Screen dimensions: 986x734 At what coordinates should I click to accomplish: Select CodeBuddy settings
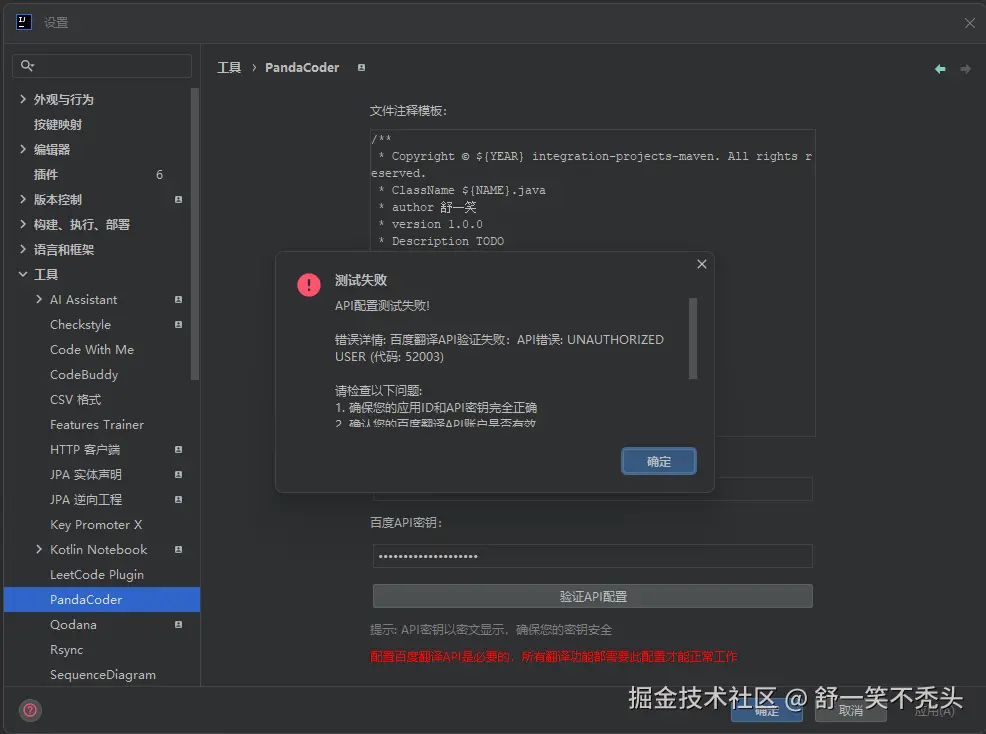click(x=84, y=375)
